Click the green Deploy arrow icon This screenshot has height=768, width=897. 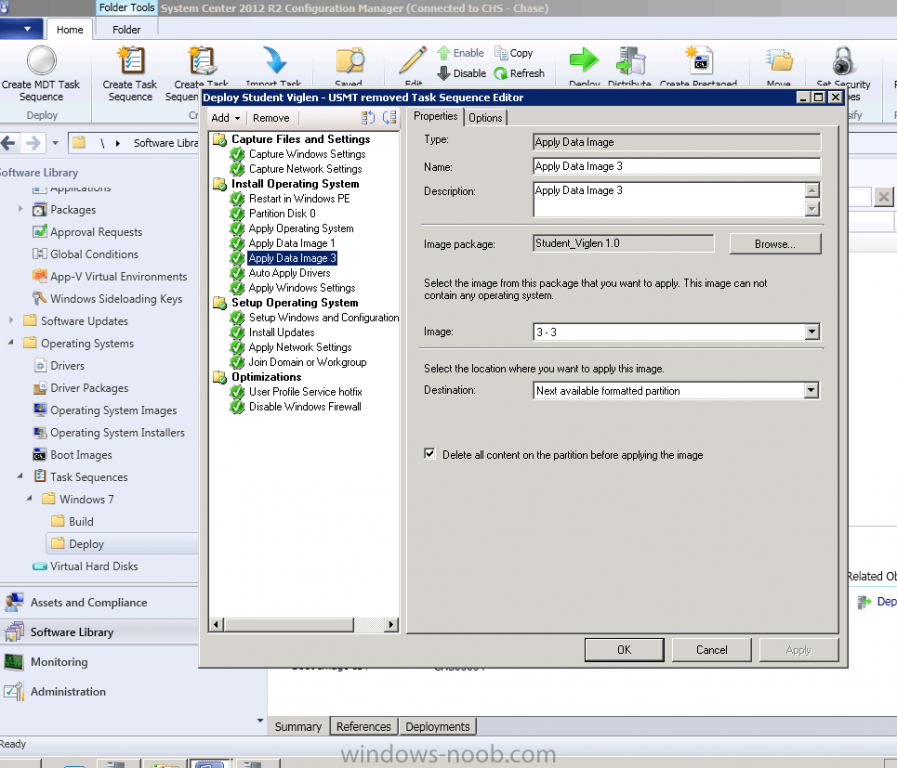click(x=584, y=60)
